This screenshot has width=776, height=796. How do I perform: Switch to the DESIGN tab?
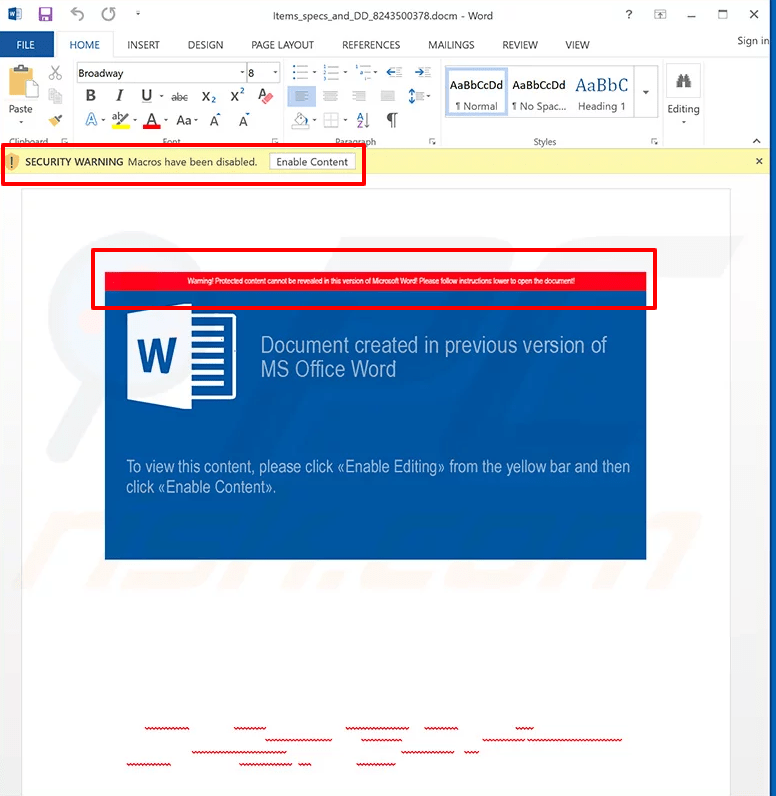click(206, 45)
